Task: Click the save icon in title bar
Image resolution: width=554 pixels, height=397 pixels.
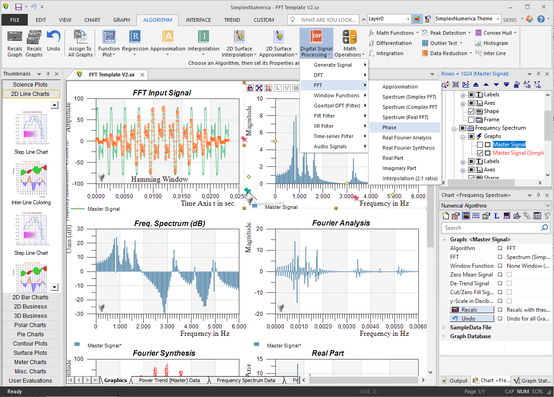Action: [x=18, y=7]
